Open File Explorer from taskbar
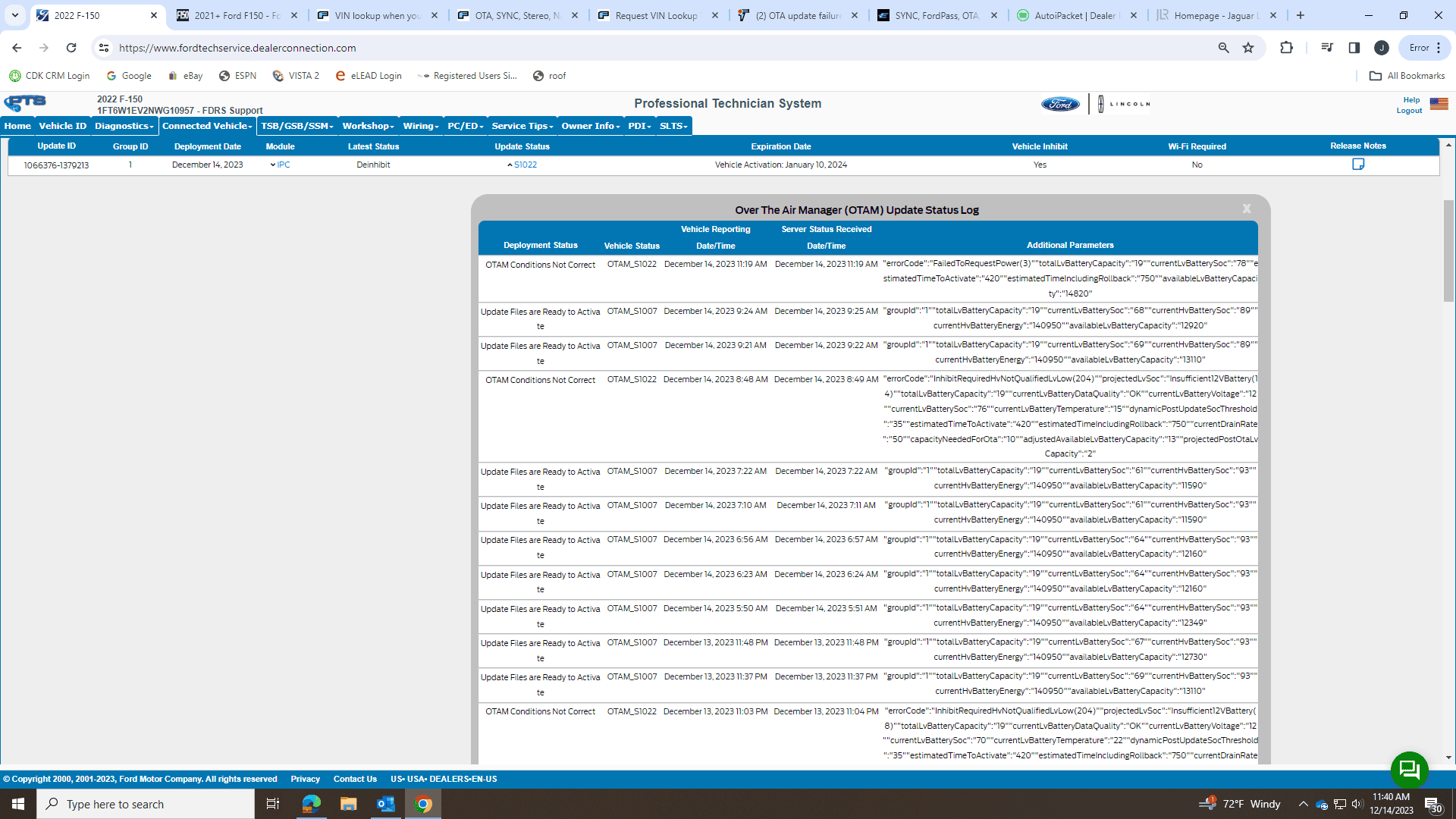Viewport: 1456px width, 819px height. 348,804
